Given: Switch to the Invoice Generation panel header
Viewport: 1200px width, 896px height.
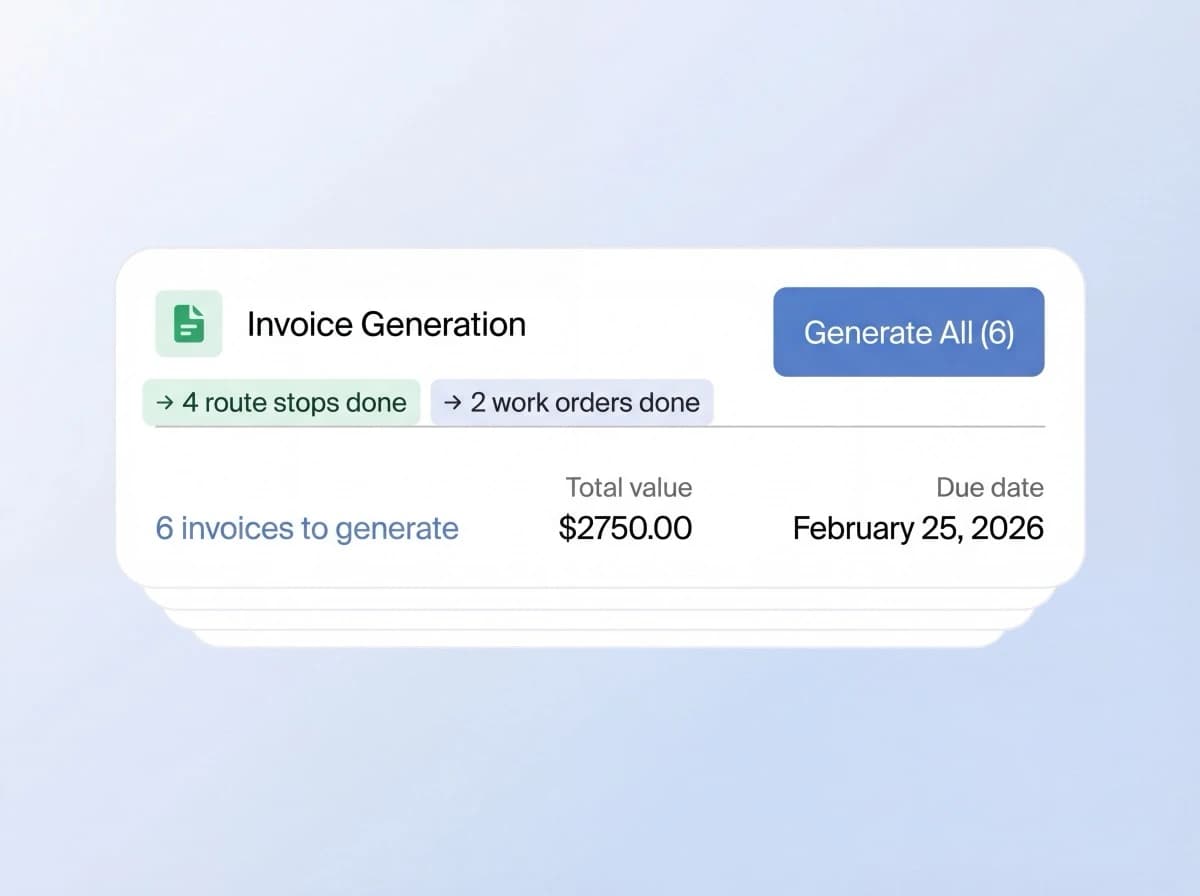Looking at the screenshot, I should [386, 323].
